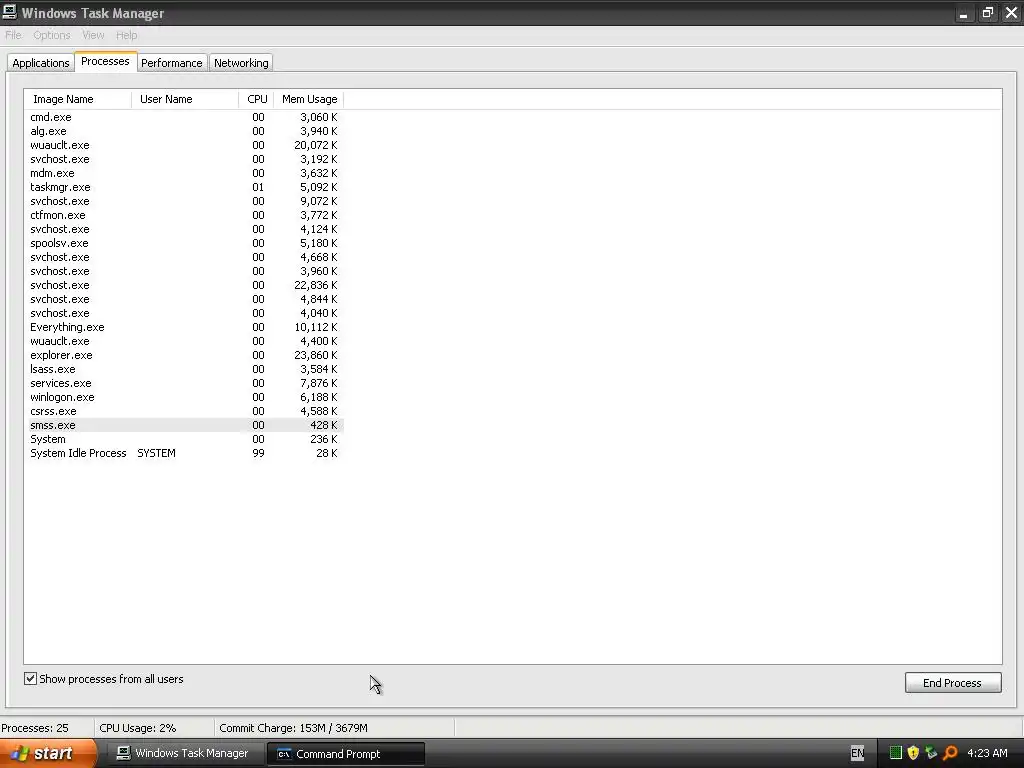Switch to the Networking tab
The height and width of the screenshot is (768, 1024).
(241, 63)
